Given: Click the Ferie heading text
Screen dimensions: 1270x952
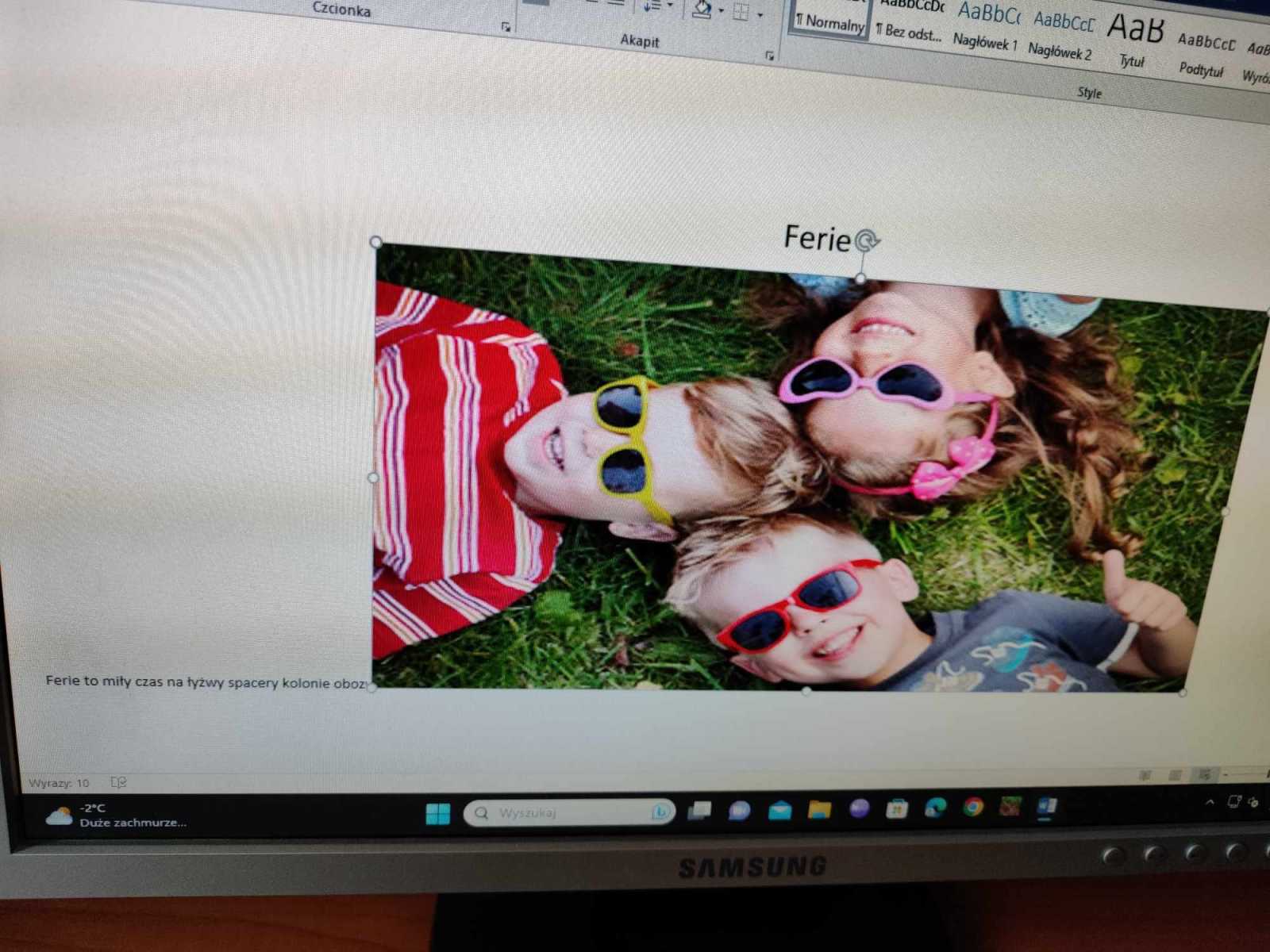Looking at the screenshot, I should click(818, 238).
